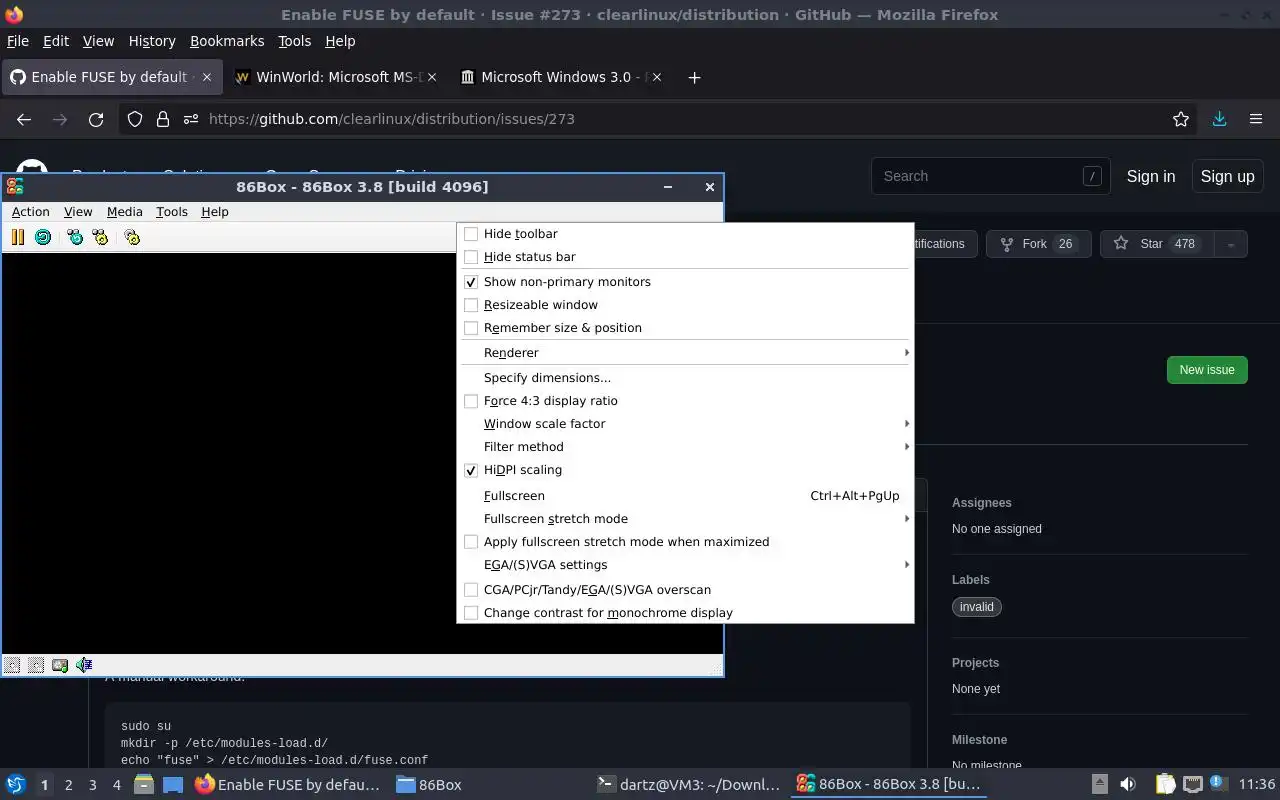The image size is (1280, 800).
Task: Click the Fork button on GitHub
Action: (1038, 244)
